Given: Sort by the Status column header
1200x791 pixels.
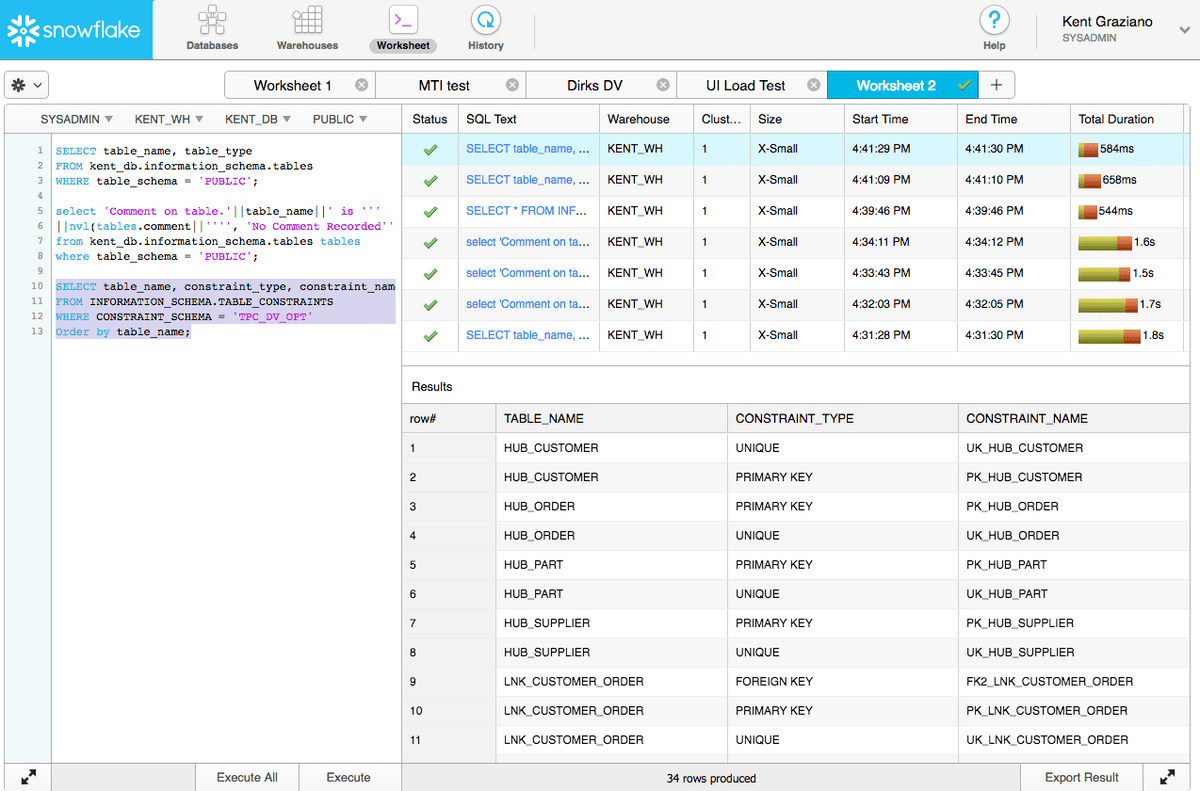Looking at the screenshot, I should [x=430, y=119].
